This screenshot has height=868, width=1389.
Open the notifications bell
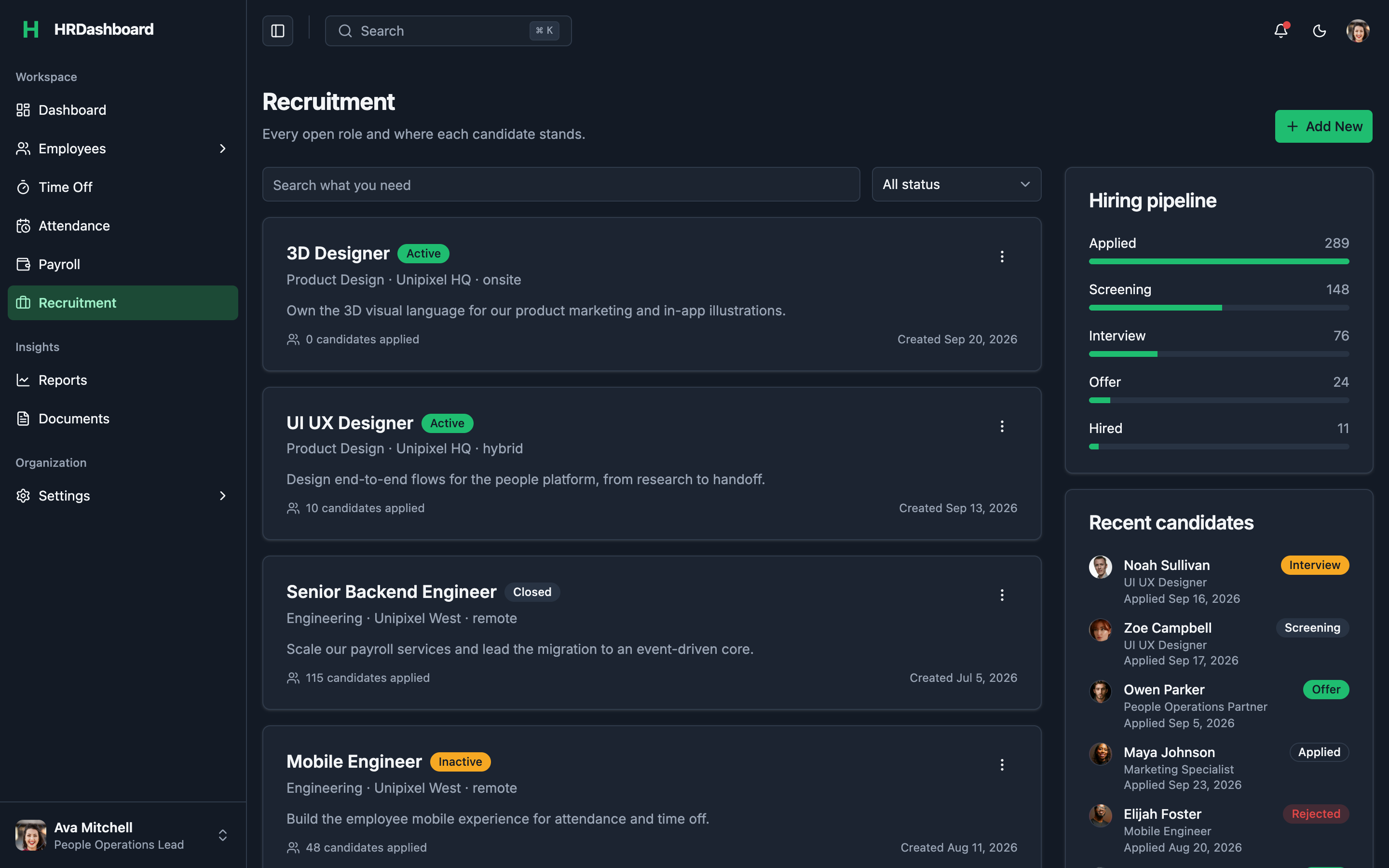1280,31
